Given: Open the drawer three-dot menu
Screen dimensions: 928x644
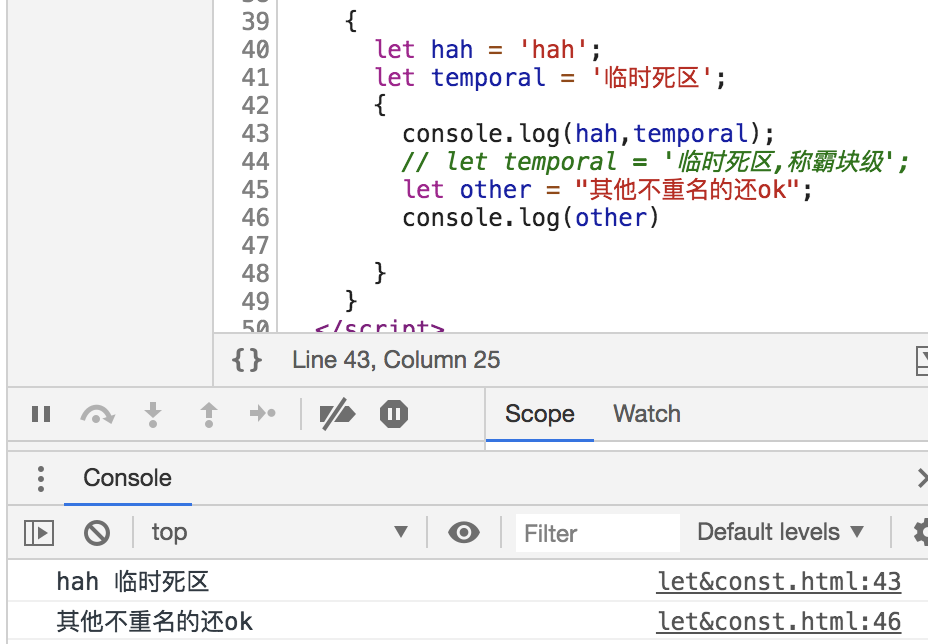Looking at the screenshot, I should [x=40, y=478].
